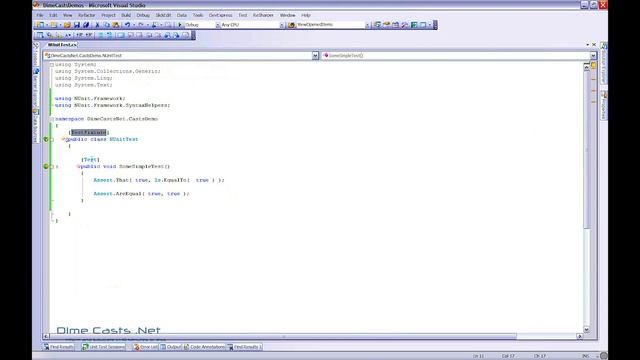The height and width of the screenshot is (360, 640).
Task: Click the unit test marker beside NUnitTest class
Action: click(46, 139)
